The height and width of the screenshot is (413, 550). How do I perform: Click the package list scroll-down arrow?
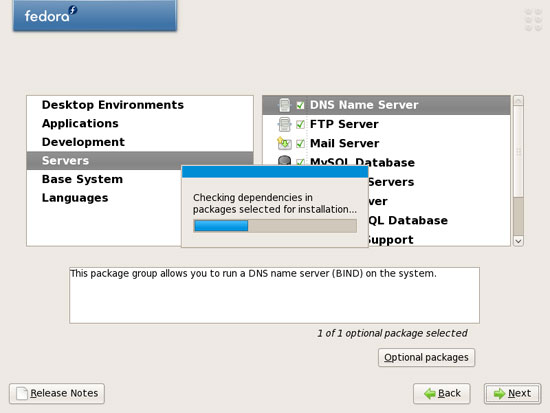(x=518, y=241)
